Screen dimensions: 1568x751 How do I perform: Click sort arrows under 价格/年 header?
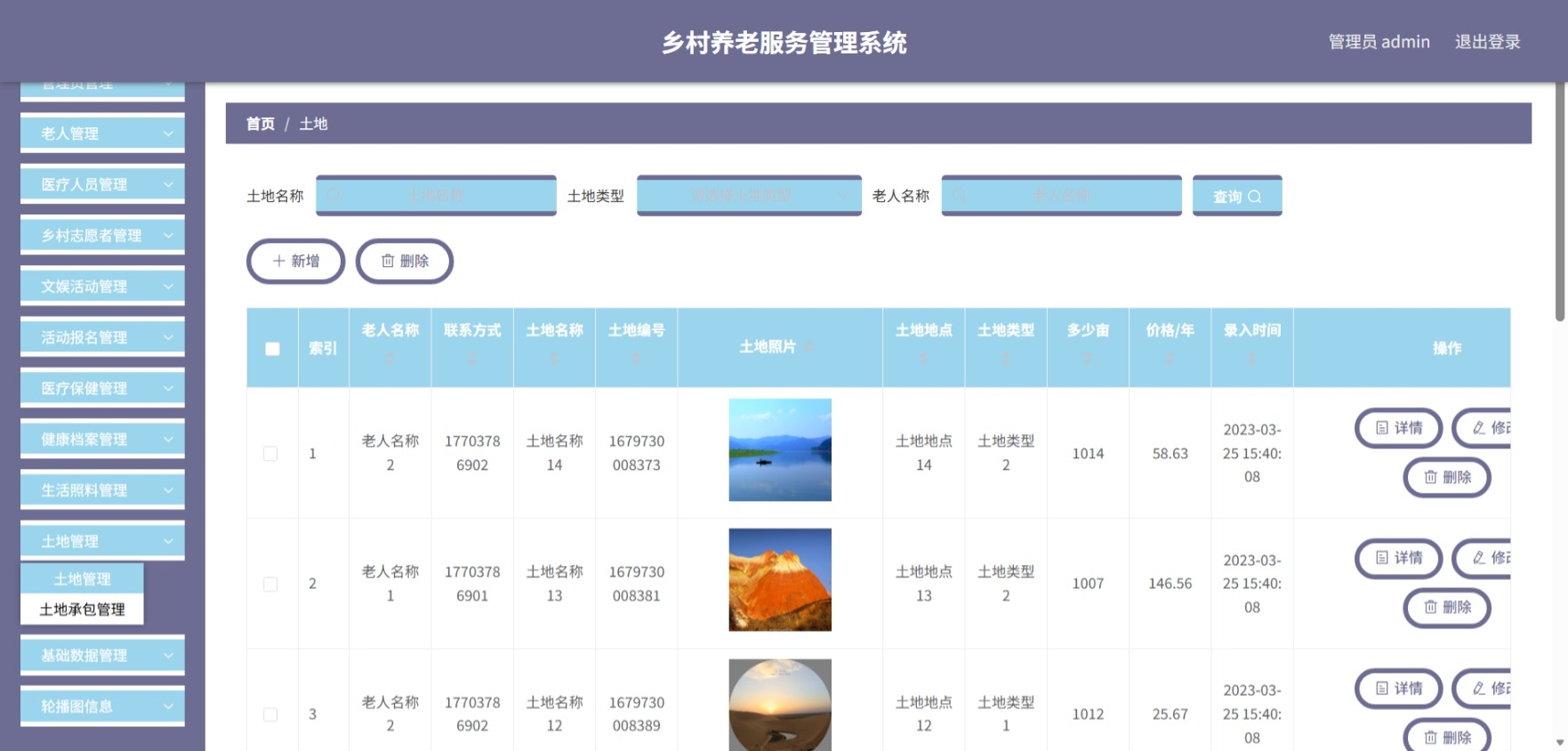(1170, 358)
